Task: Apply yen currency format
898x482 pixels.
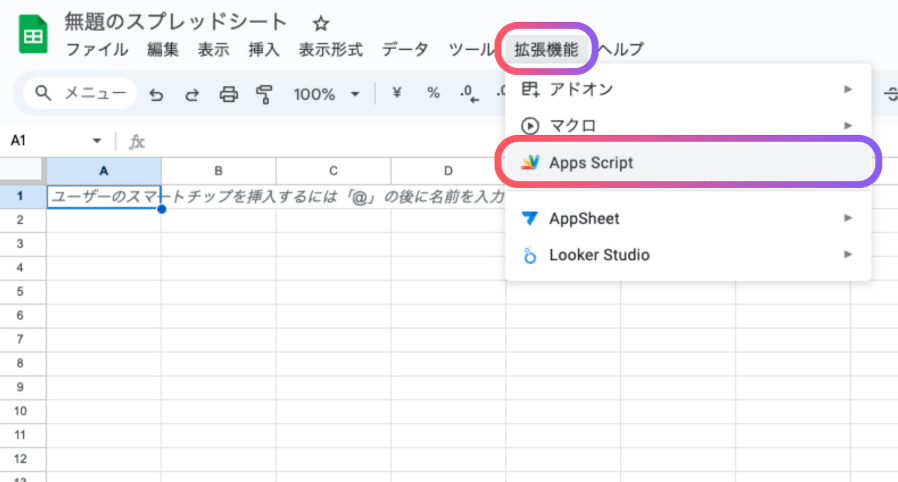Action: click(397, 93)
